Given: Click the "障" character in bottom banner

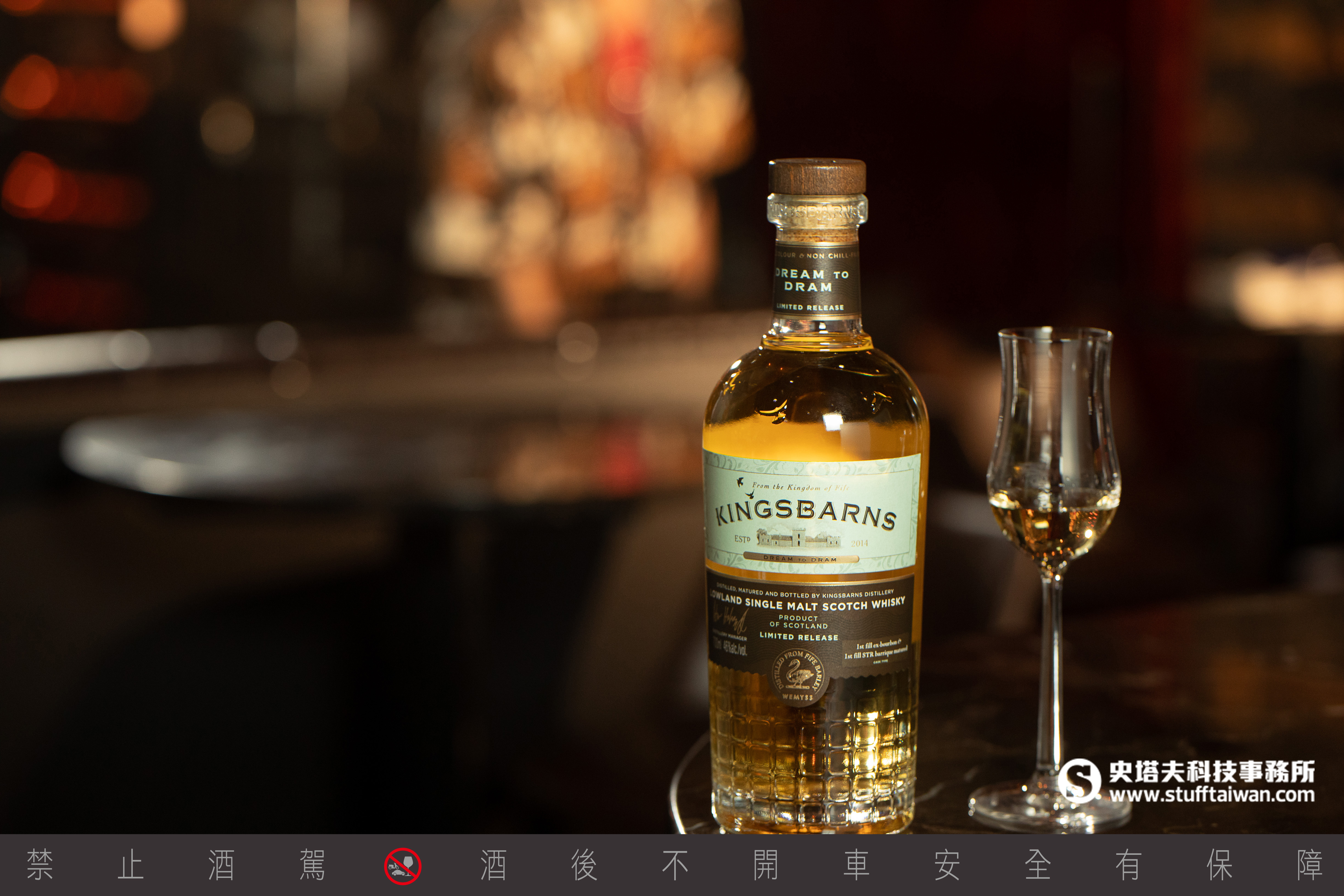Looking at the screenshot, I should tap(1310, 865).
